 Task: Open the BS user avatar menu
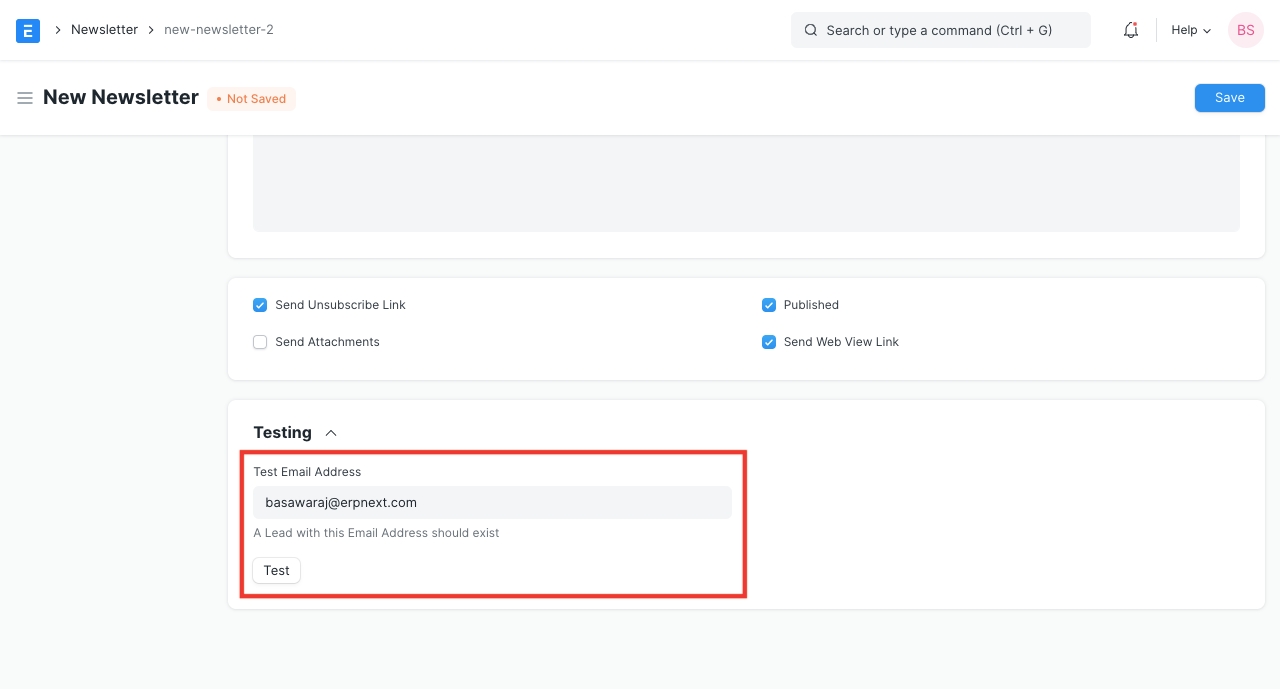click(1245, 30)
